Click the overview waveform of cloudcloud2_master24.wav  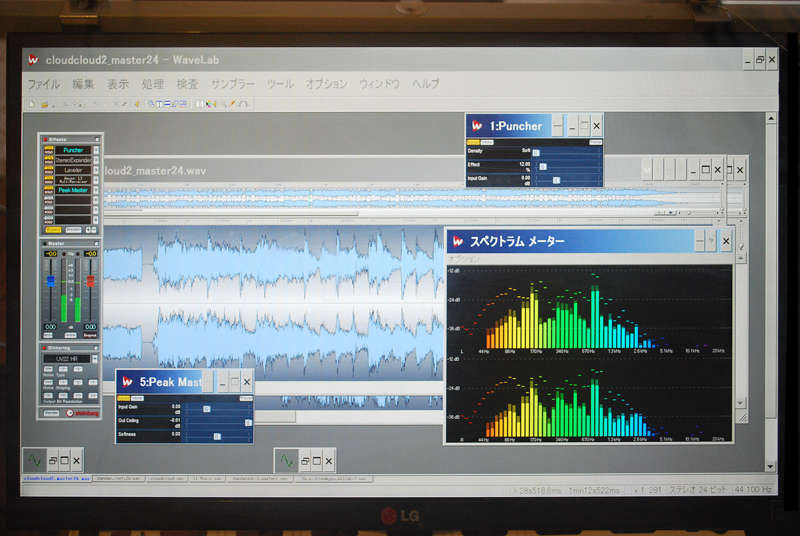point(412,198)
